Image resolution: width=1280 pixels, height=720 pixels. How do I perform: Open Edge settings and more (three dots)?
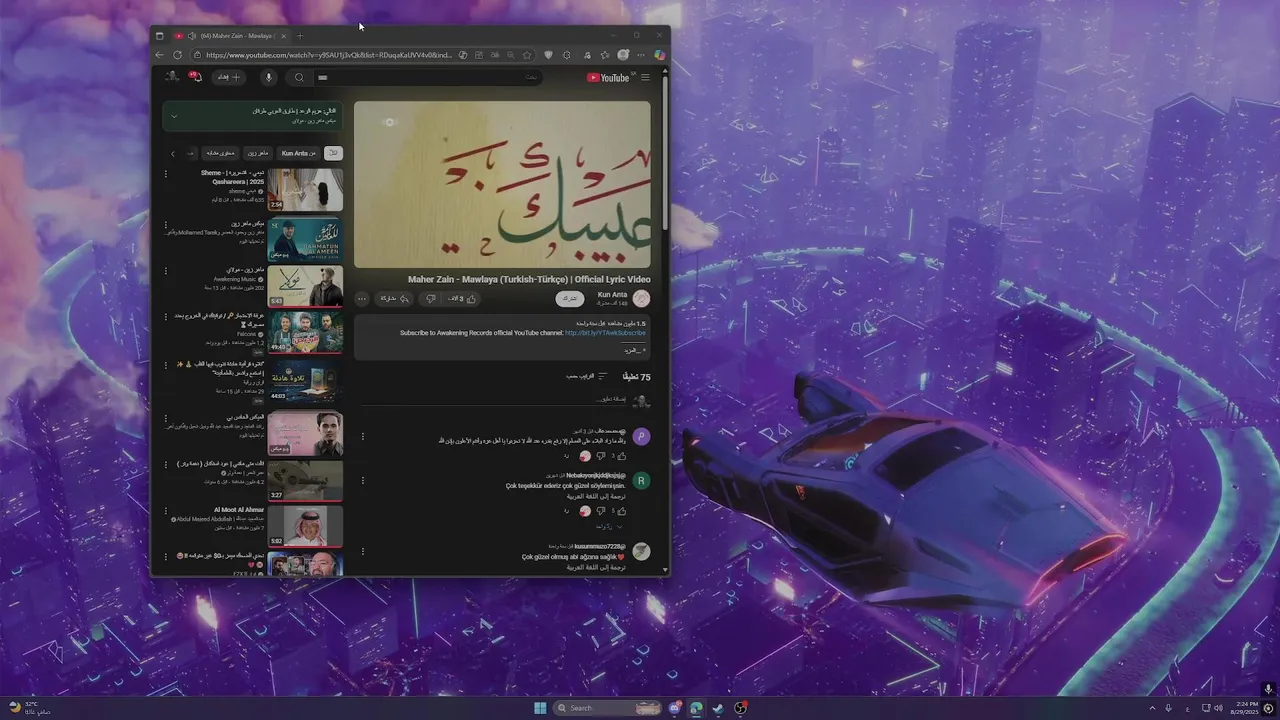(x=641, y=55)
